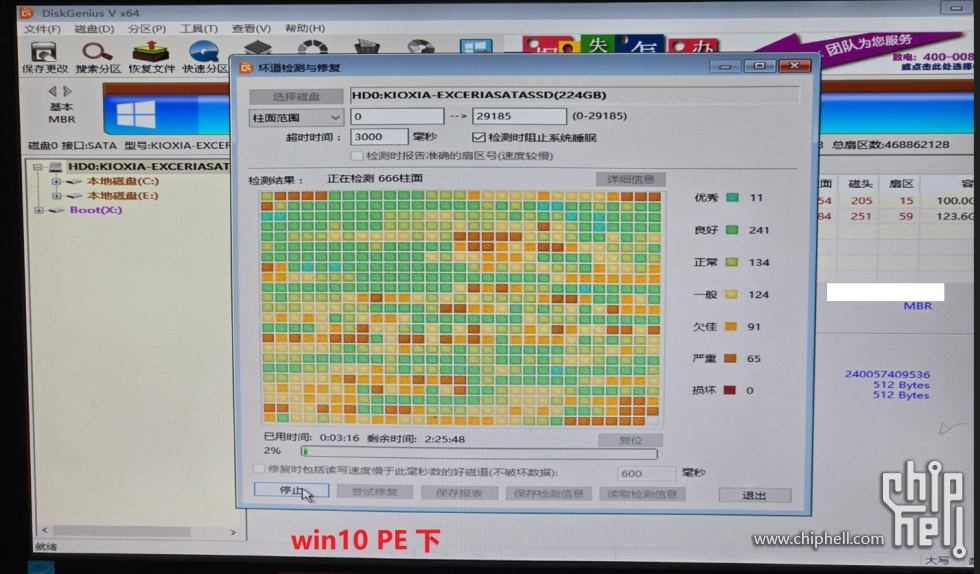Open the 分区(P) menu
The height and width of the screenshot is (574, 980).
pos(147,29)
